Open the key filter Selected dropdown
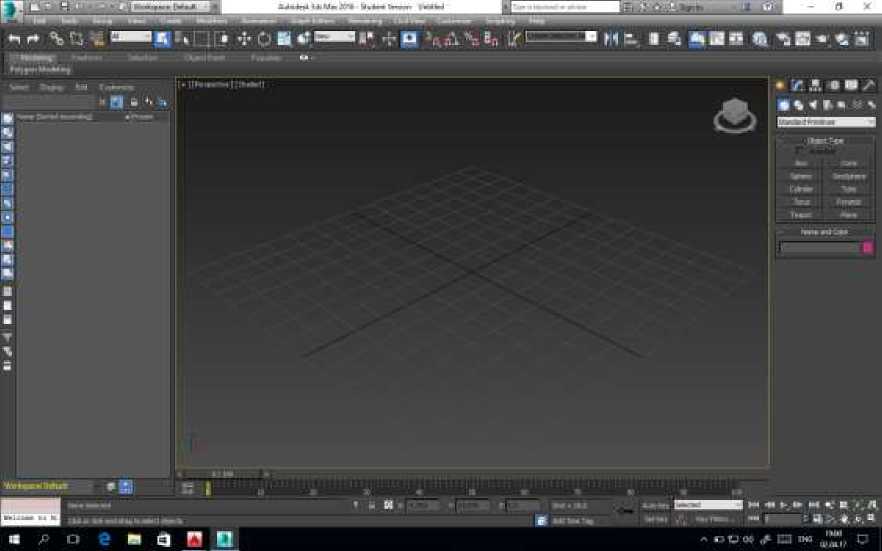The height and width of the screenshot is (551, 882). coord(708,505)
